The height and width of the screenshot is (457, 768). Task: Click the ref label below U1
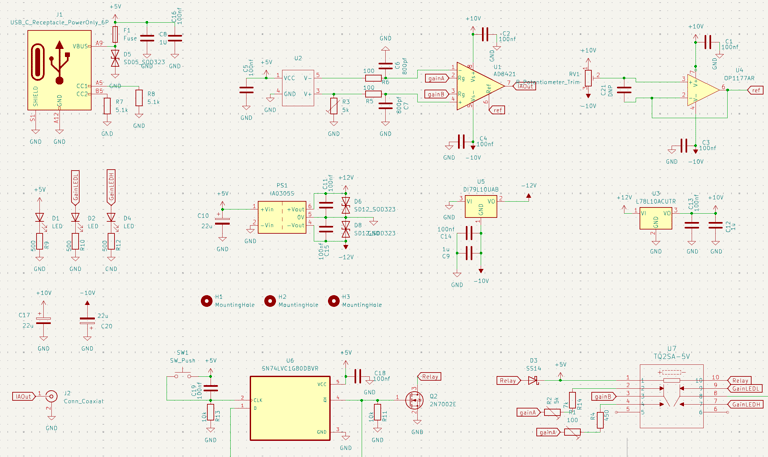click(x=497, y=110)
